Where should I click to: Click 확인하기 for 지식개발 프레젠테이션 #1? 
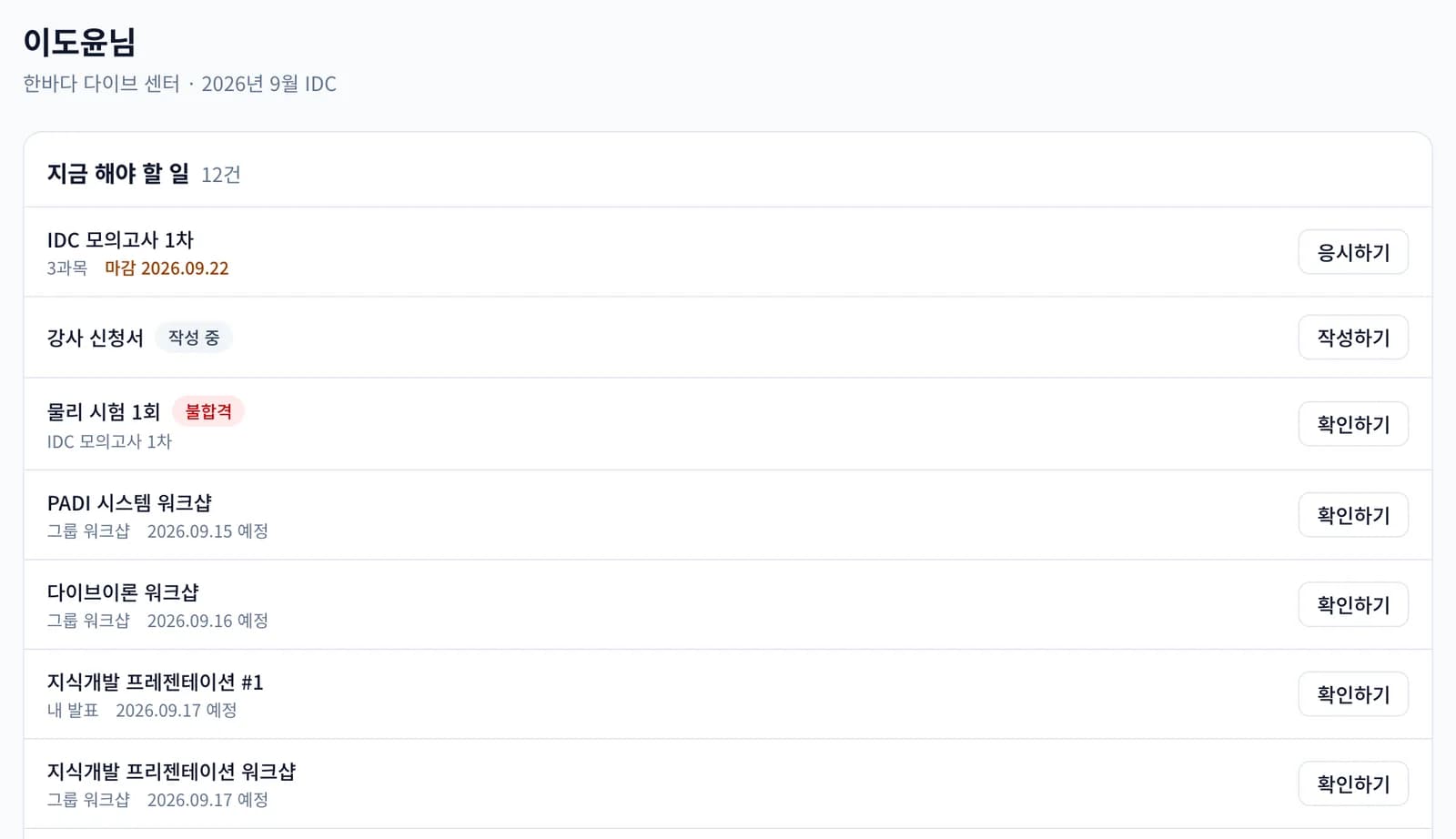click(x=1353, y=694)
